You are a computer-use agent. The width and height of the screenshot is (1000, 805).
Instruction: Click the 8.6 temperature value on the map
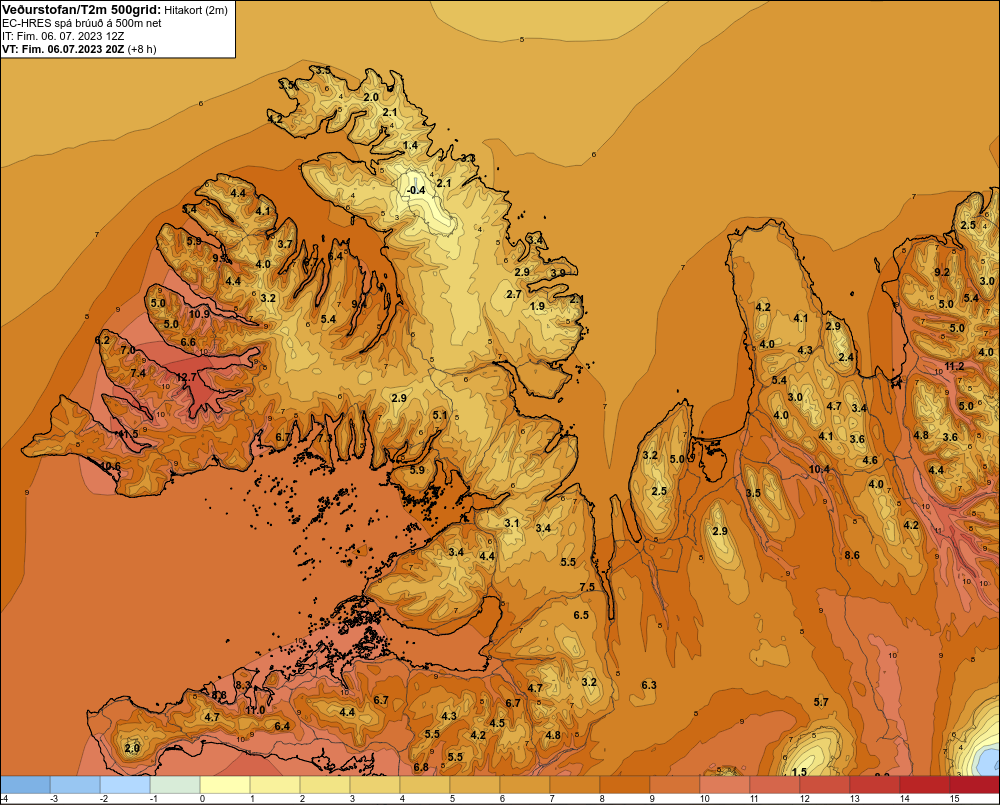coord(852,555)
